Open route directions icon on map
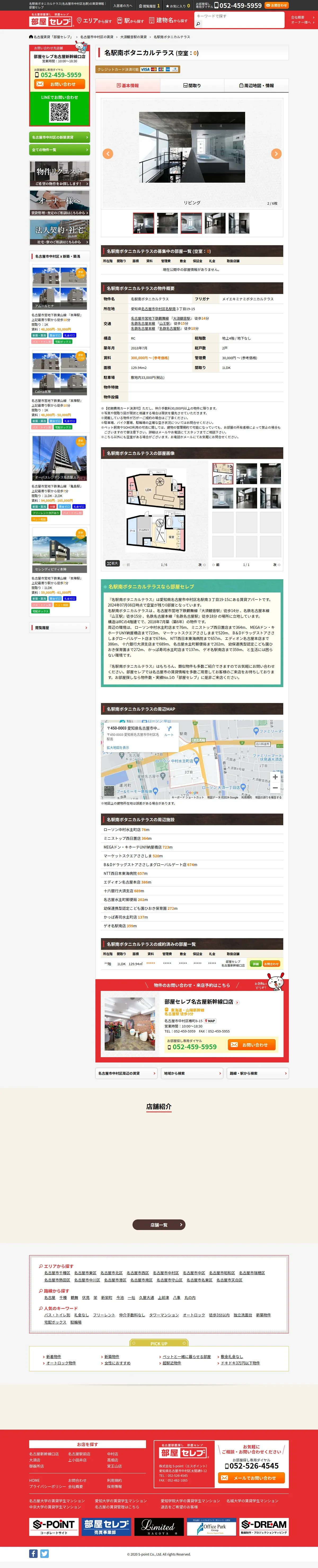318x1568 pixels. tap(169, 729)
